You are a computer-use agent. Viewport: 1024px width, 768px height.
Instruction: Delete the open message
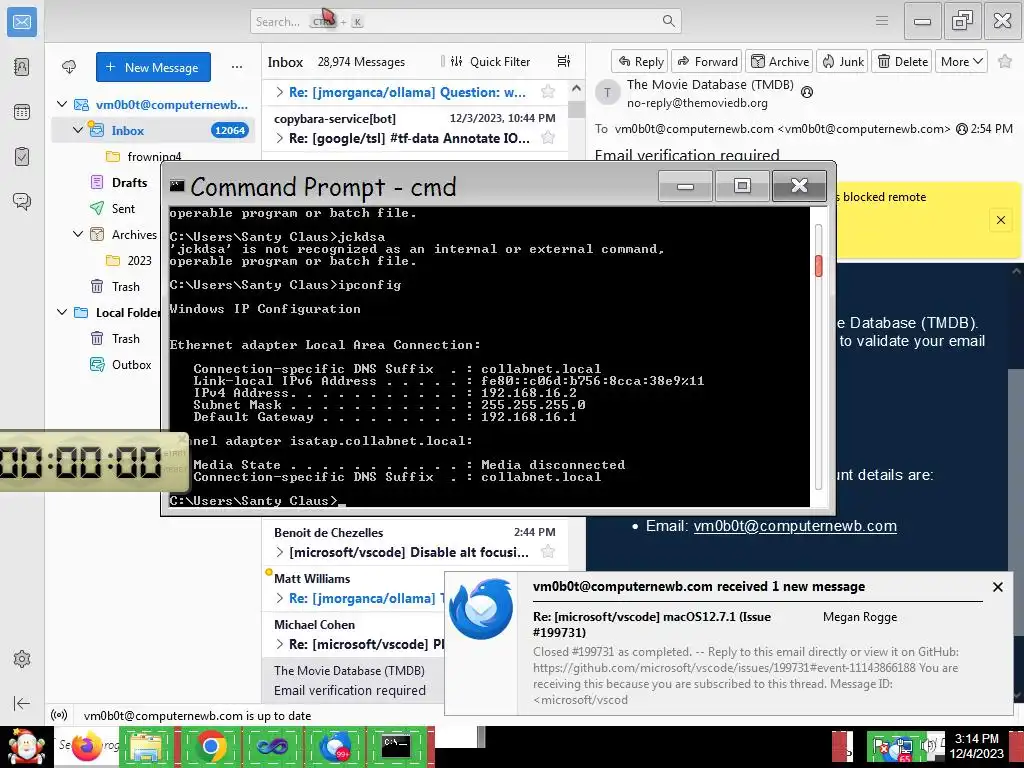(902, 61)
